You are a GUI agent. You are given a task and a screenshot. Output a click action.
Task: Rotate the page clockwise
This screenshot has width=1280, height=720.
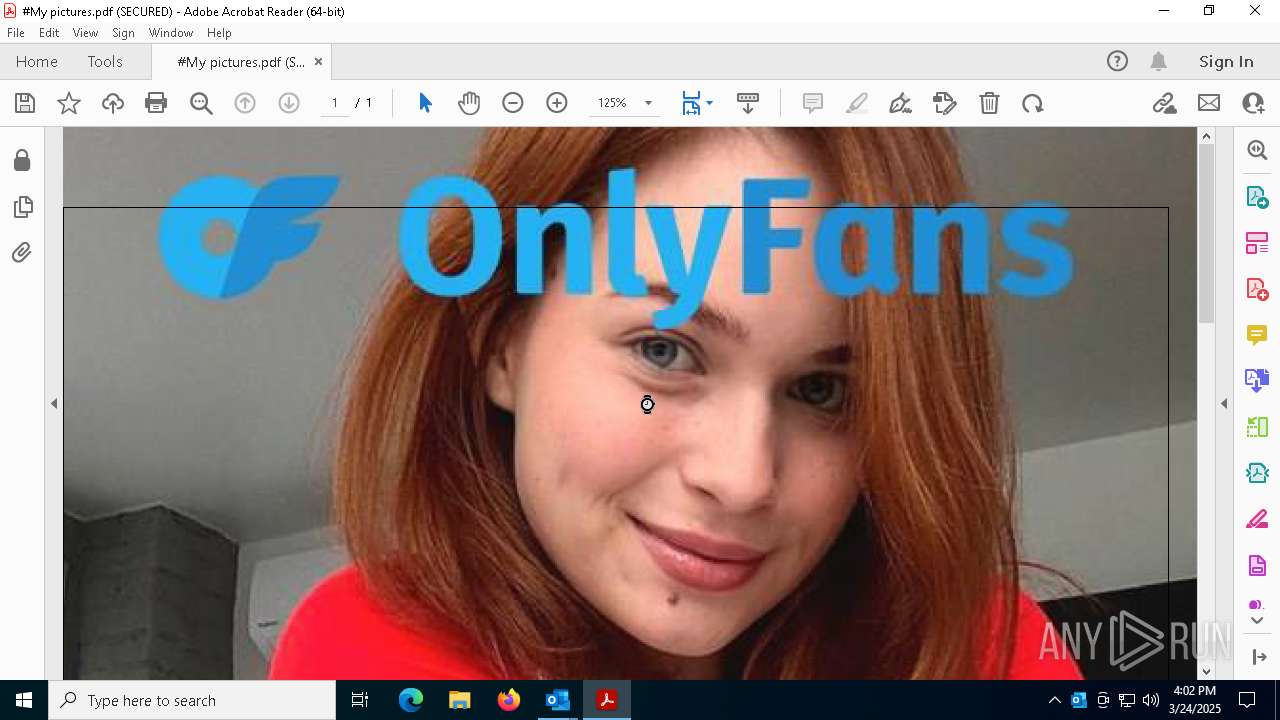click(x=1033, y=103)
